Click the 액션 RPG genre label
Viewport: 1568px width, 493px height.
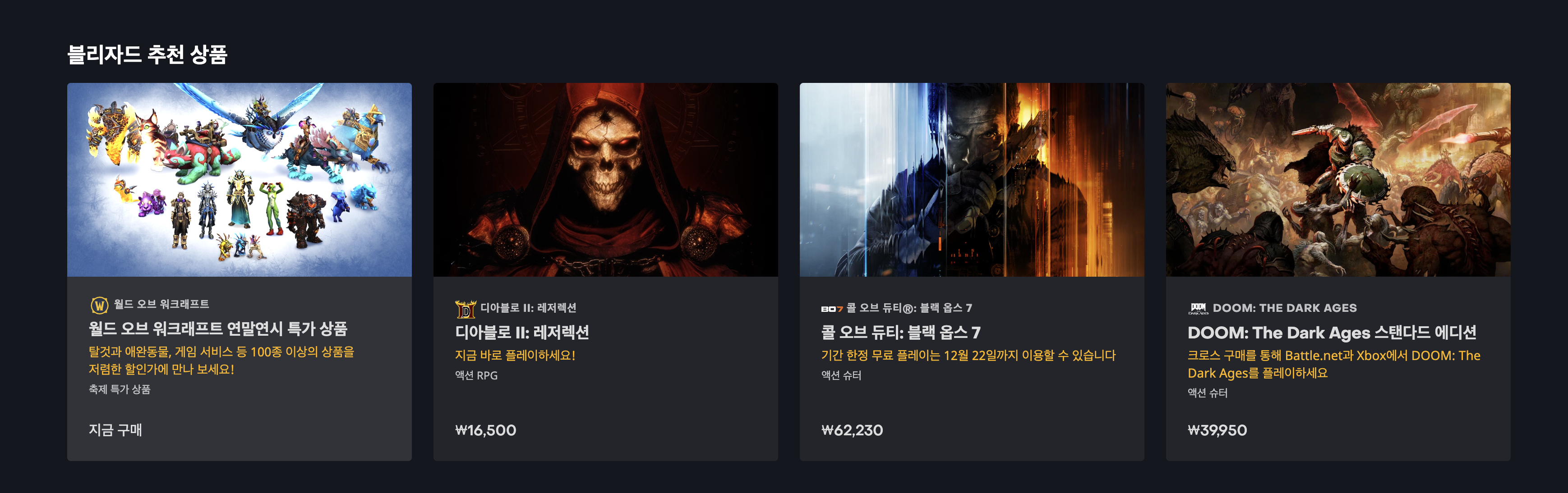[x=477, y=375]
